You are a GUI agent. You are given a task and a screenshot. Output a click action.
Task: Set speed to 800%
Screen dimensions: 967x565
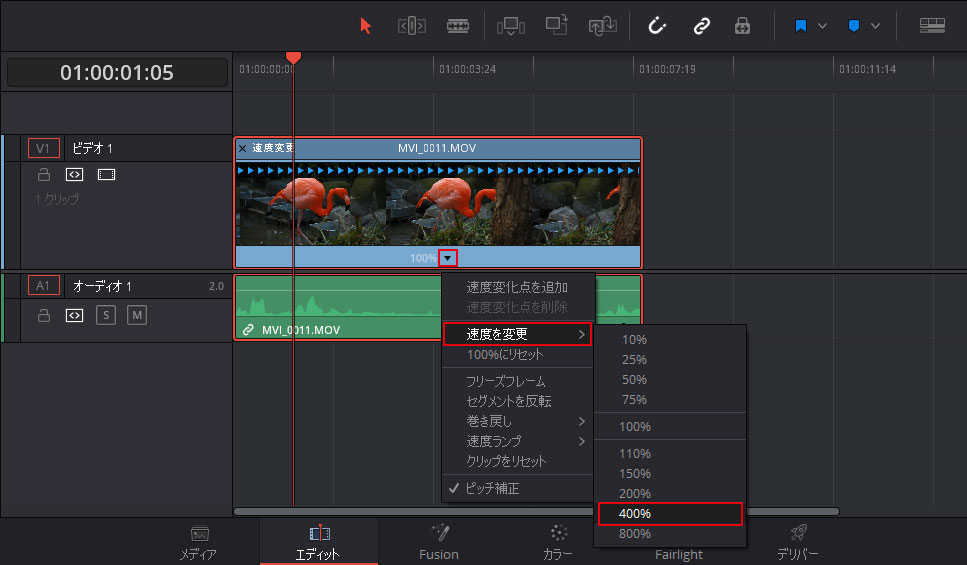point(670,534)
